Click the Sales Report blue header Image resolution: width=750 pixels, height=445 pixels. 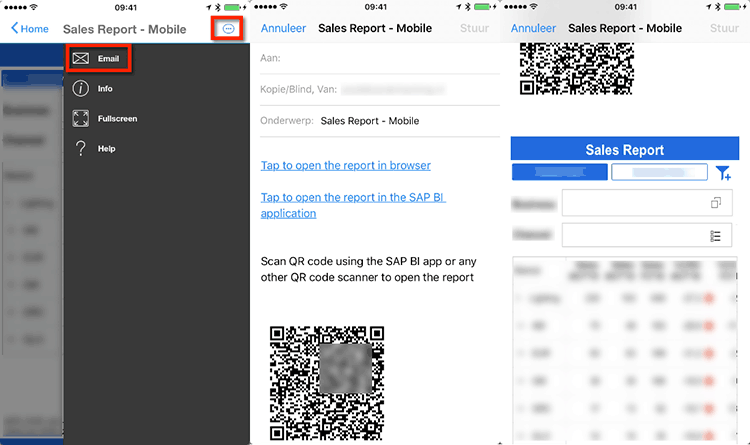tap(625, 149)
